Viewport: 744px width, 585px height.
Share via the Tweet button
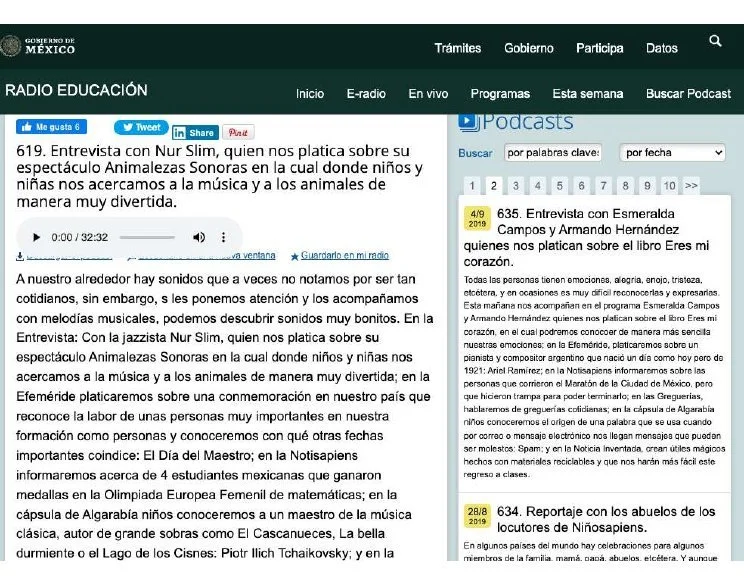coord(141,127)
